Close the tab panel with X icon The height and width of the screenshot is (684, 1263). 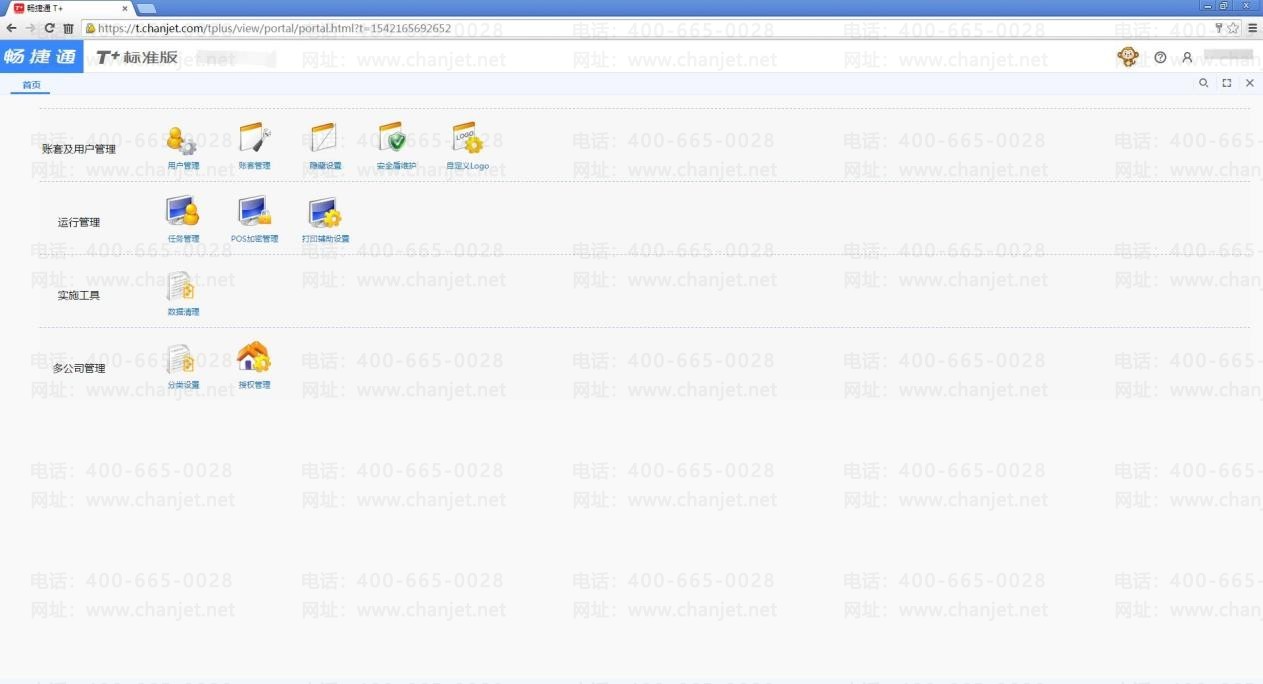tap(1250, 83)
